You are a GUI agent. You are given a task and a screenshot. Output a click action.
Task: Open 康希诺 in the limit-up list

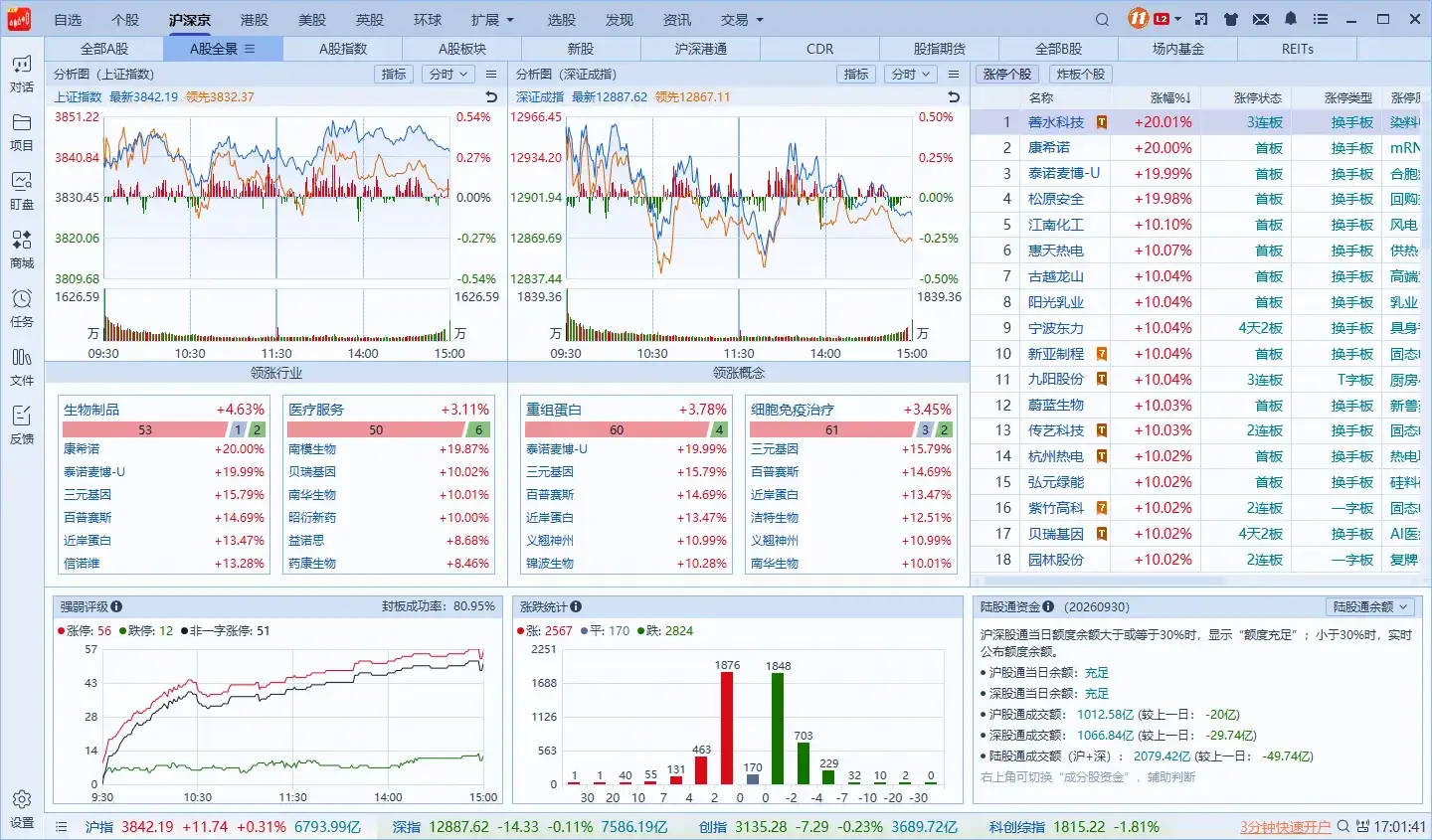pos(1049,148)
